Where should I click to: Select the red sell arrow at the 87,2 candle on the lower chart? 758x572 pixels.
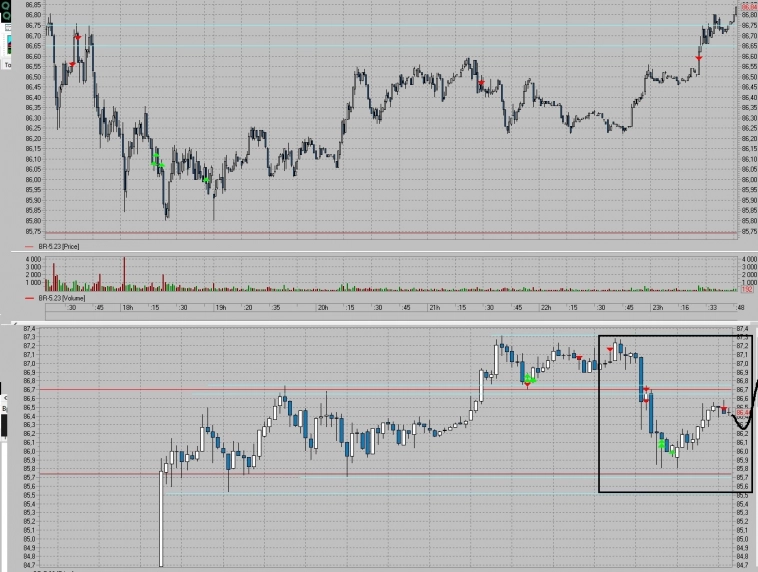pos(610,349)
